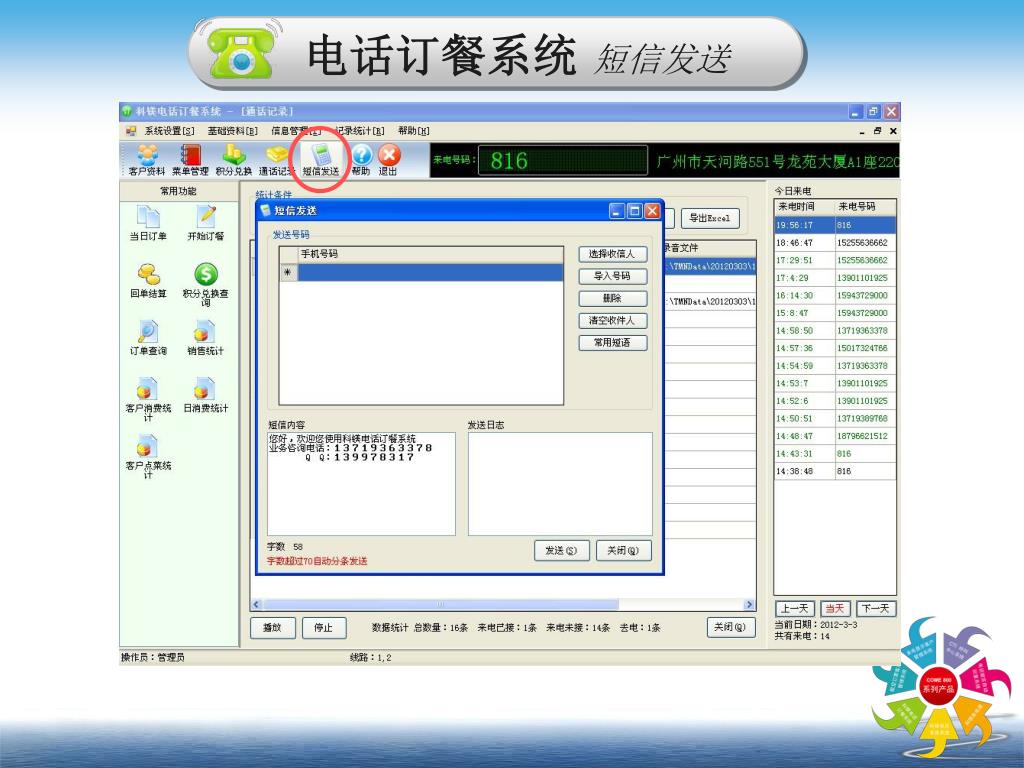1024x768 pixels.
Task: Select the 15:8:47 incoming call row
Action: [835, 313]
